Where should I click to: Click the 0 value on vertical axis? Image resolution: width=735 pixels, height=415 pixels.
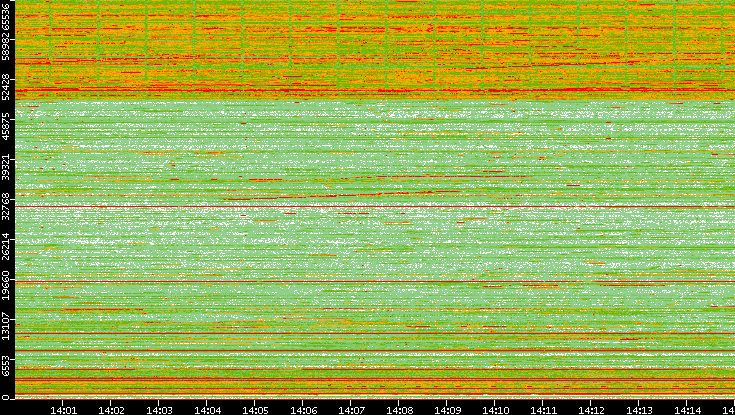click(5, 398)
